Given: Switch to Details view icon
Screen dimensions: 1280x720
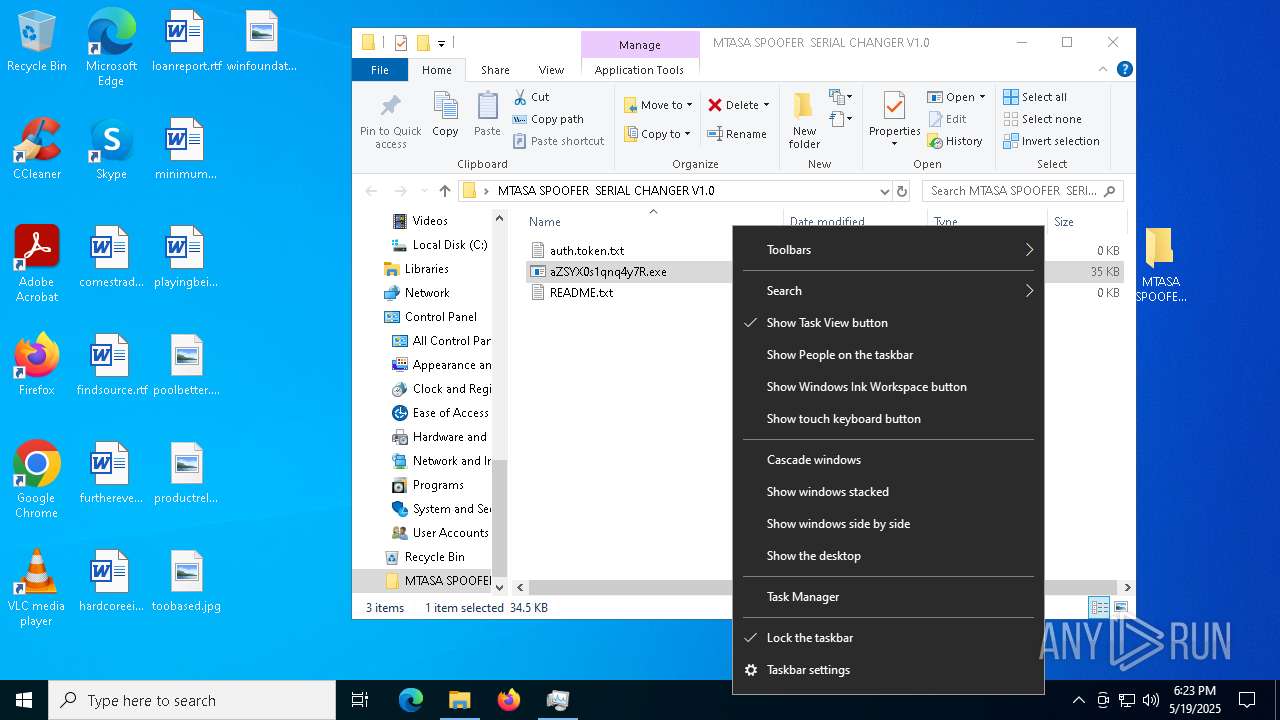Looking at the screenshot, I should pos(1099,607).
